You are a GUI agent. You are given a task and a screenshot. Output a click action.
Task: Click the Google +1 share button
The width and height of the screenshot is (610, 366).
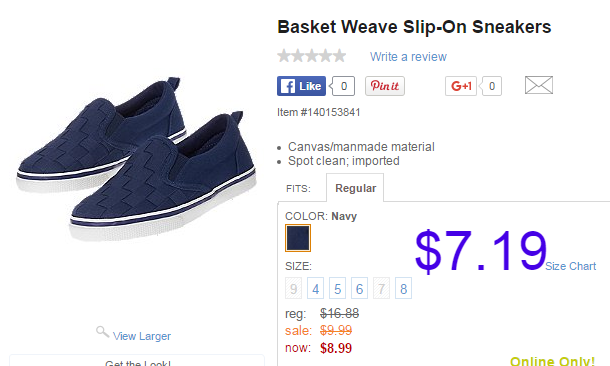[461, 86]
